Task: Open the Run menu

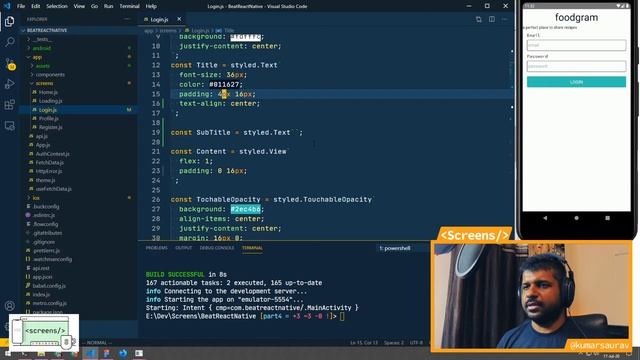Action: [x=108, y=6]
